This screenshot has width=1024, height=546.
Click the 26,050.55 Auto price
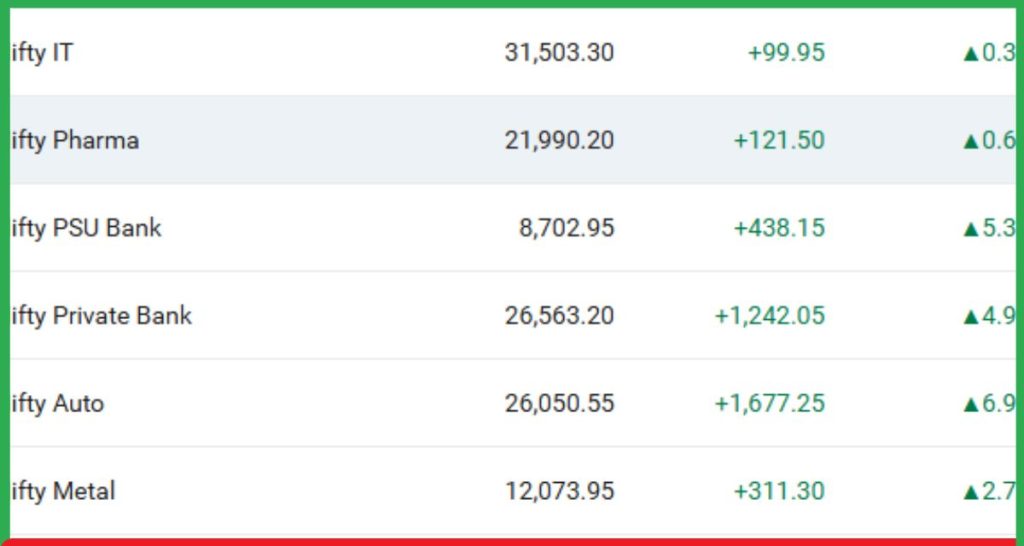[559, 404]
